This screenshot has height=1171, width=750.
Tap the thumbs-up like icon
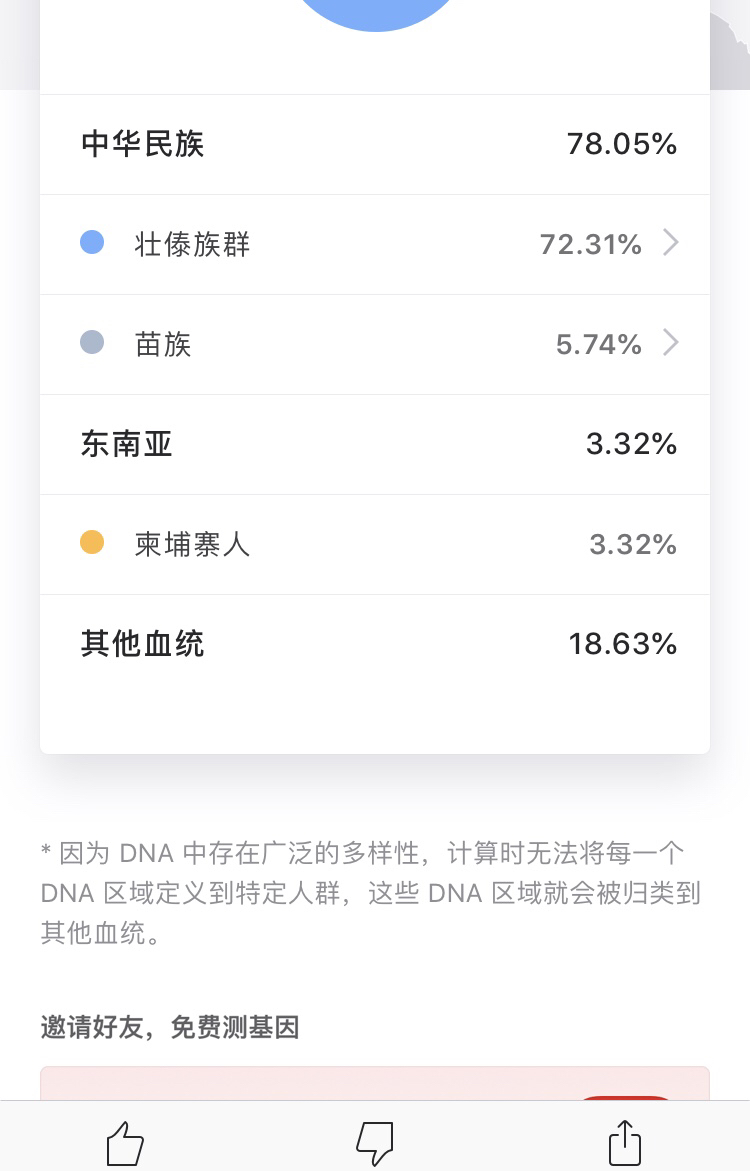click(125, 1143)
